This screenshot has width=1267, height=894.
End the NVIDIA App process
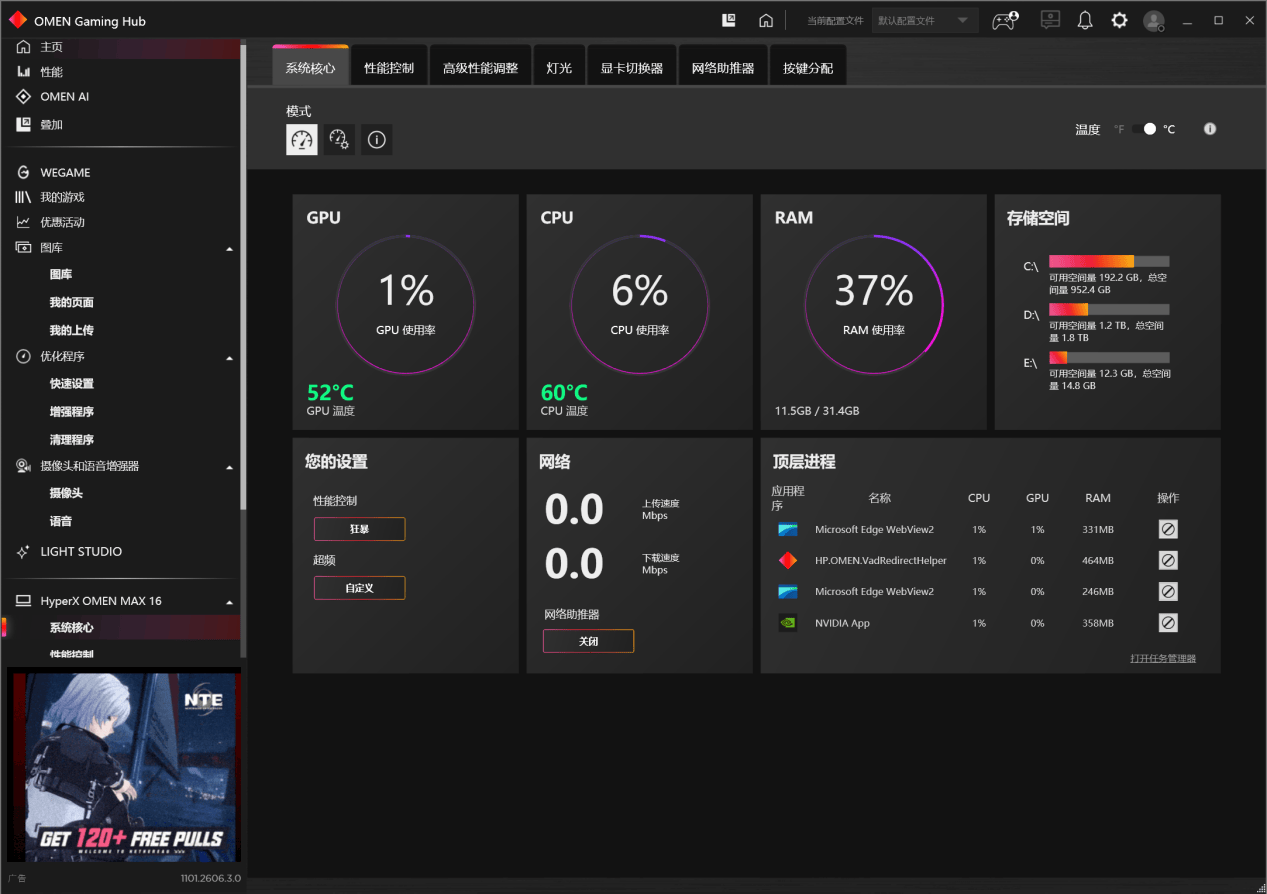tap(1168, 623)
